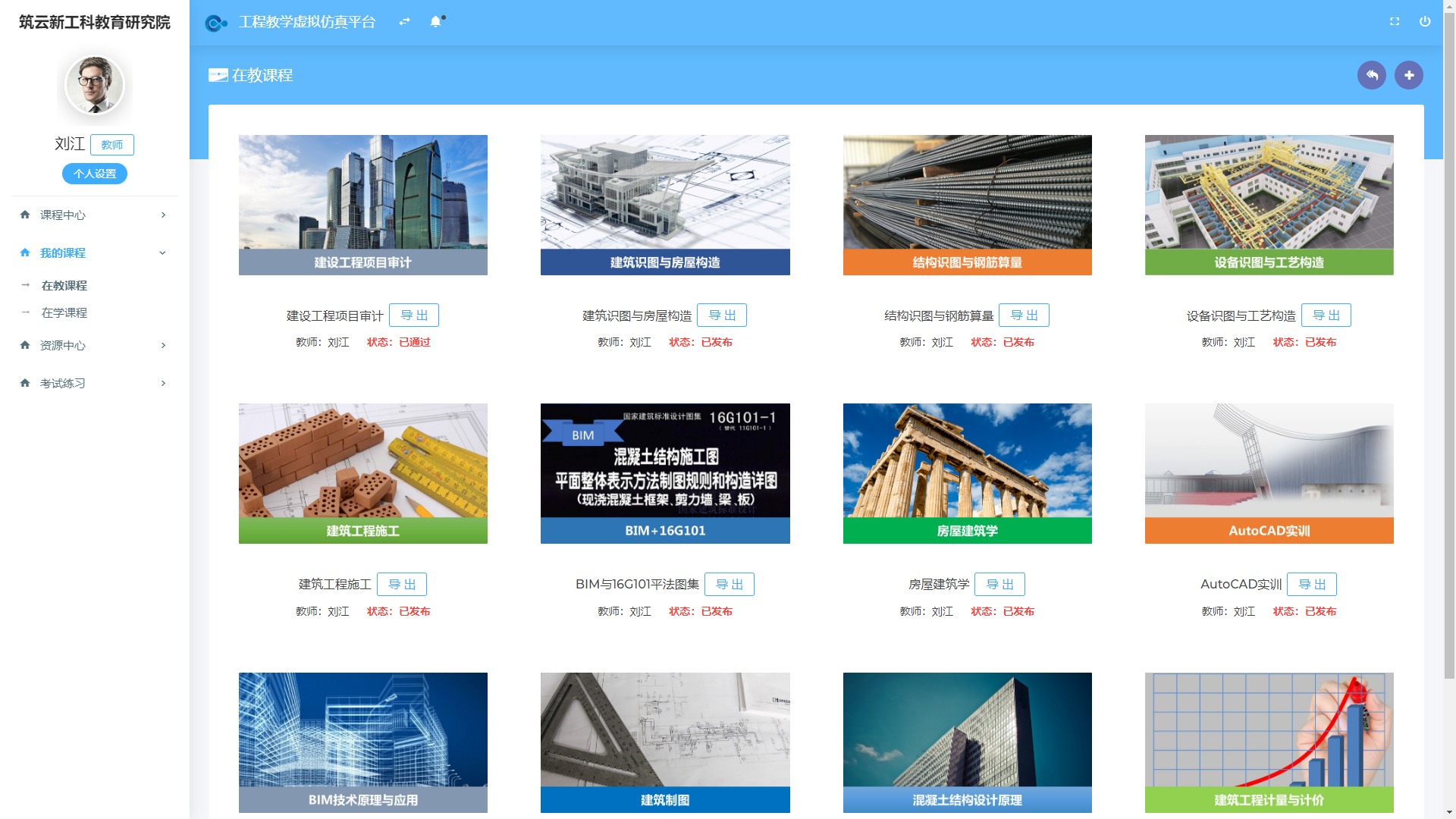
Task: Click the home icon beside 考试练习
Action: (x=25, y=383)
